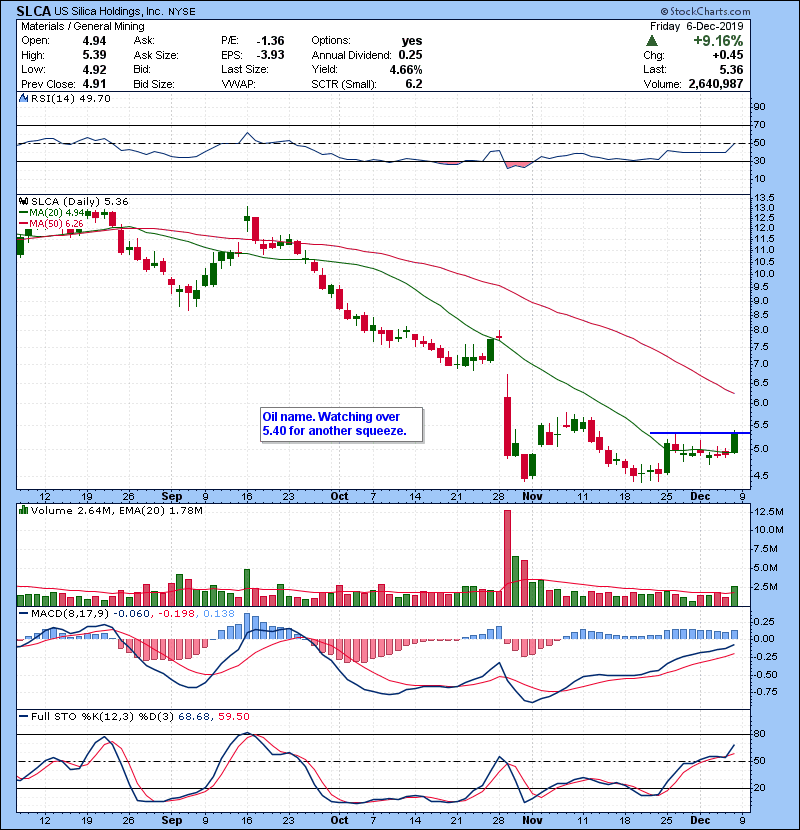Click the +9.16% percent change
This screenshot has height=830, width=800.
point(718,41)
